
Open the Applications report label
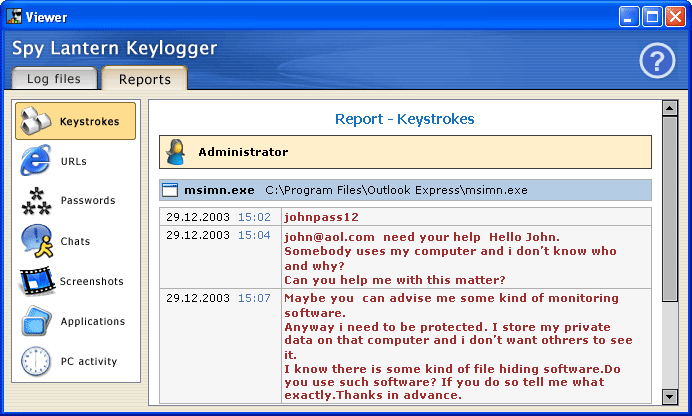[93, 322]
